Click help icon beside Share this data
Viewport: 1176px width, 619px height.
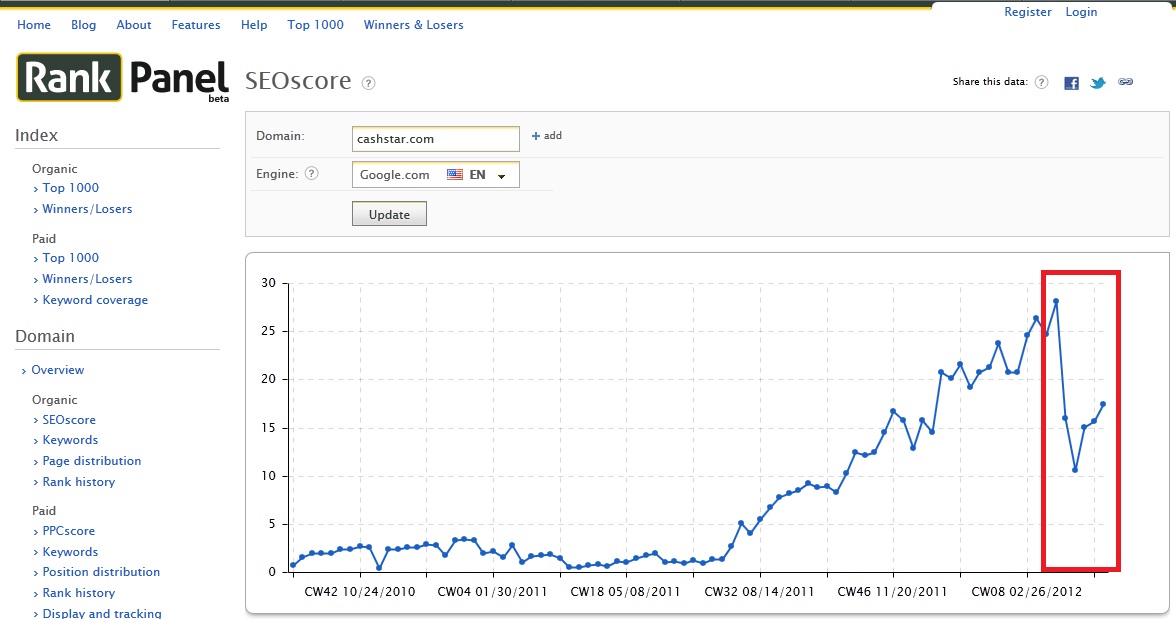point(1041,82)
